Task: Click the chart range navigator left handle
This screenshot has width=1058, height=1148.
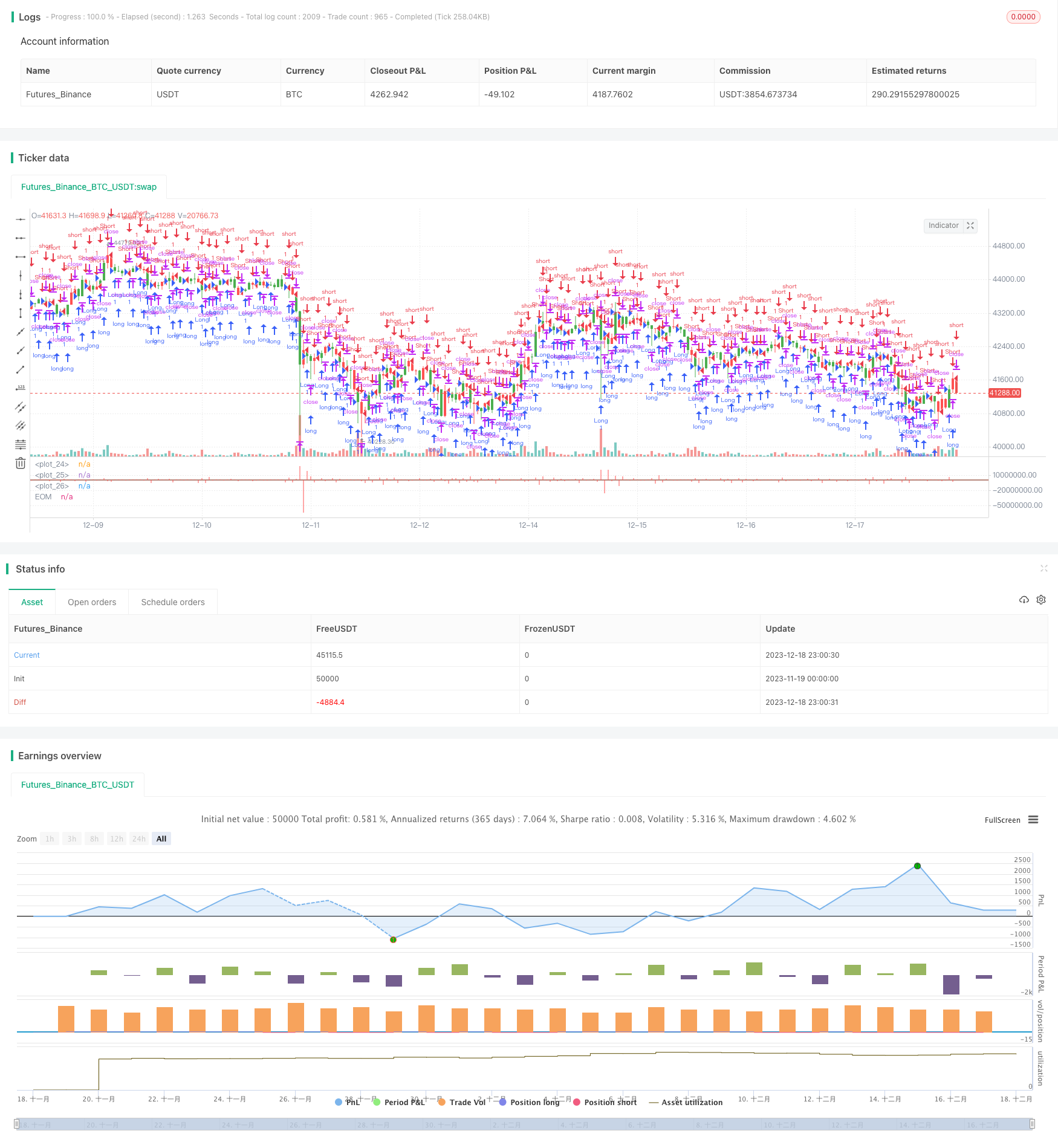Action: coord(17,1124)
